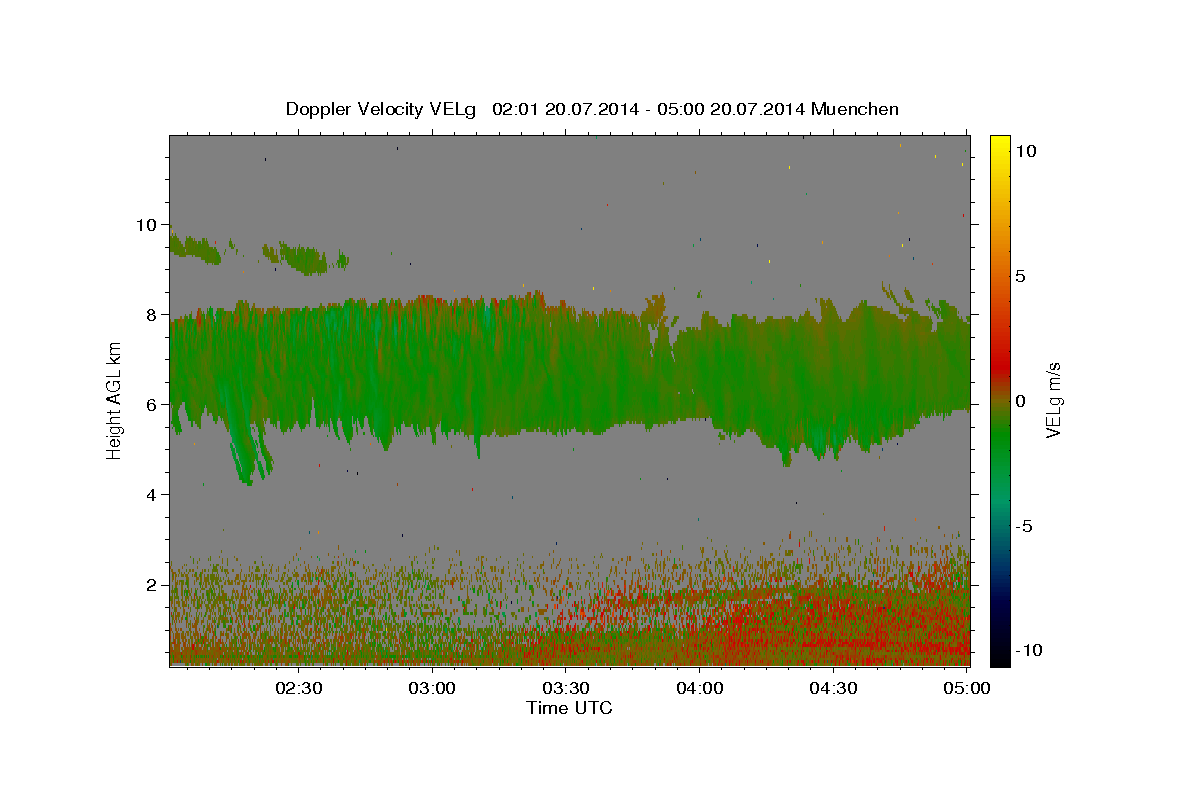Click the 'Height AGL km' axis label
1200x800 pixels.
tap(115, 400)
